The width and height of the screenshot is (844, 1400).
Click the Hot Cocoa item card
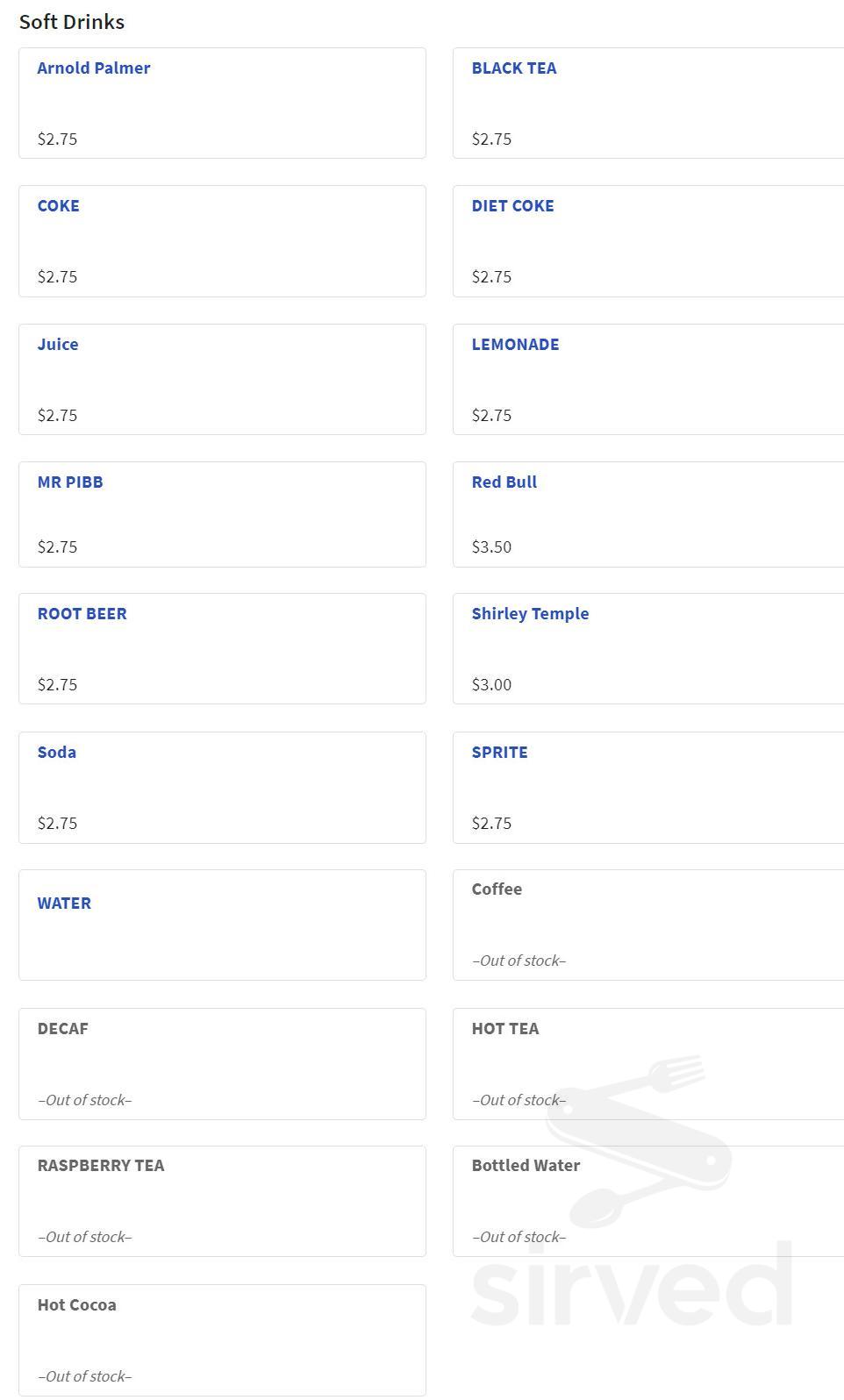point(222,1339)
